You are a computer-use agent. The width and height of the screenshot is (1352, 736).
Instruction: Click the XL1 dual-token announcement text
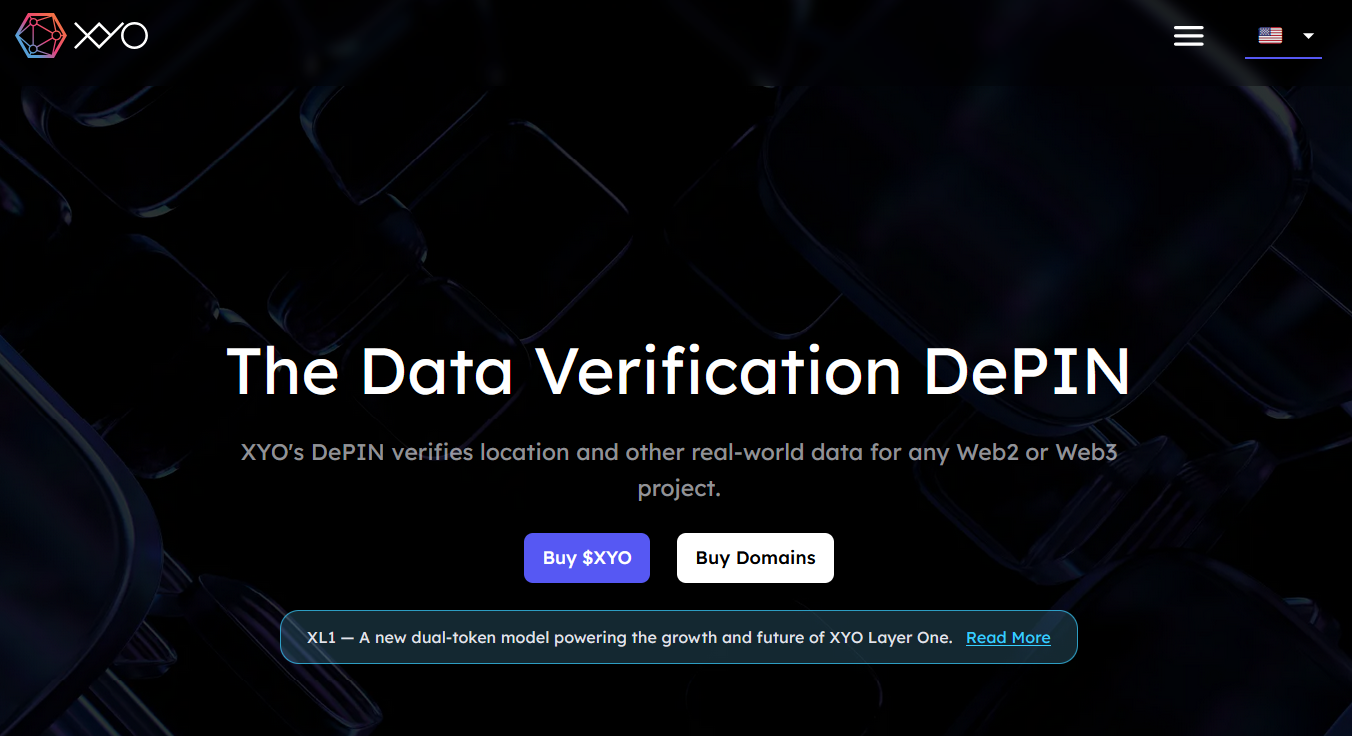tap(630, 637)
